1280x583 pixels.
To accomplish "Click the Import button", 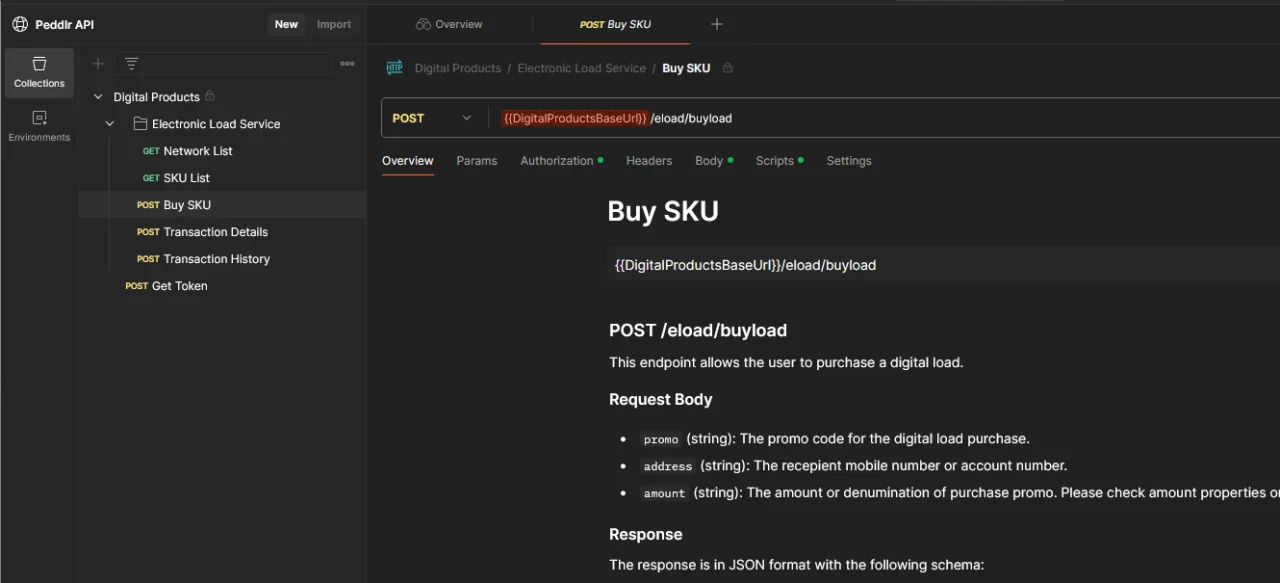I will point(334,24).
